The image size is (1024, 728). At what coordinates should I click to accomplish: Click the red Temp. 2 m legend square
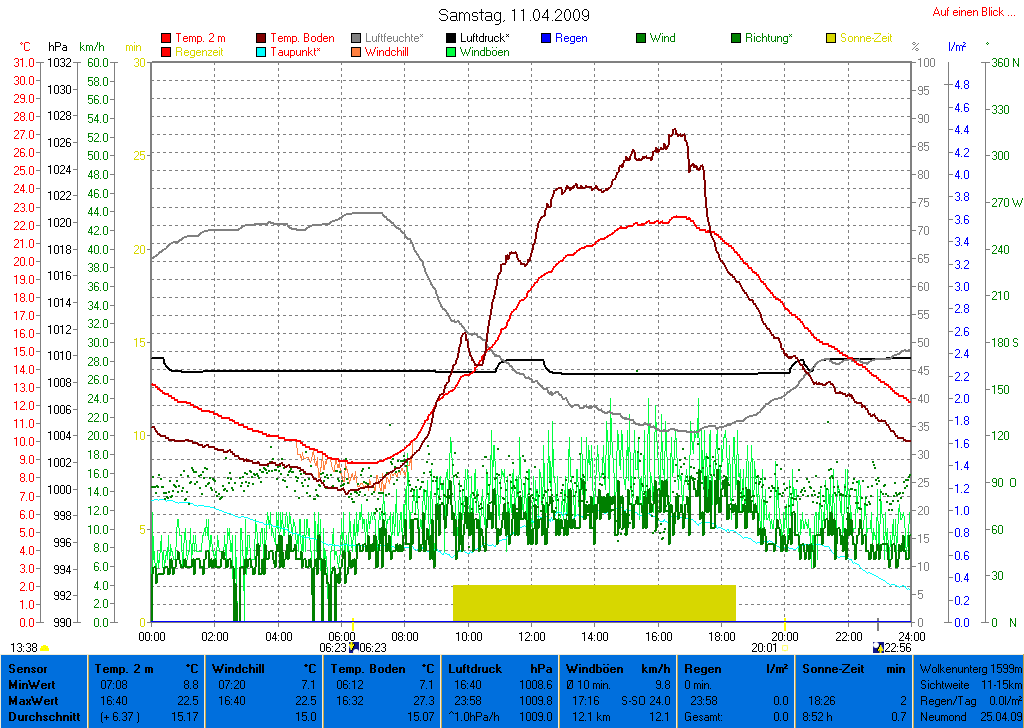coord(166,38)
